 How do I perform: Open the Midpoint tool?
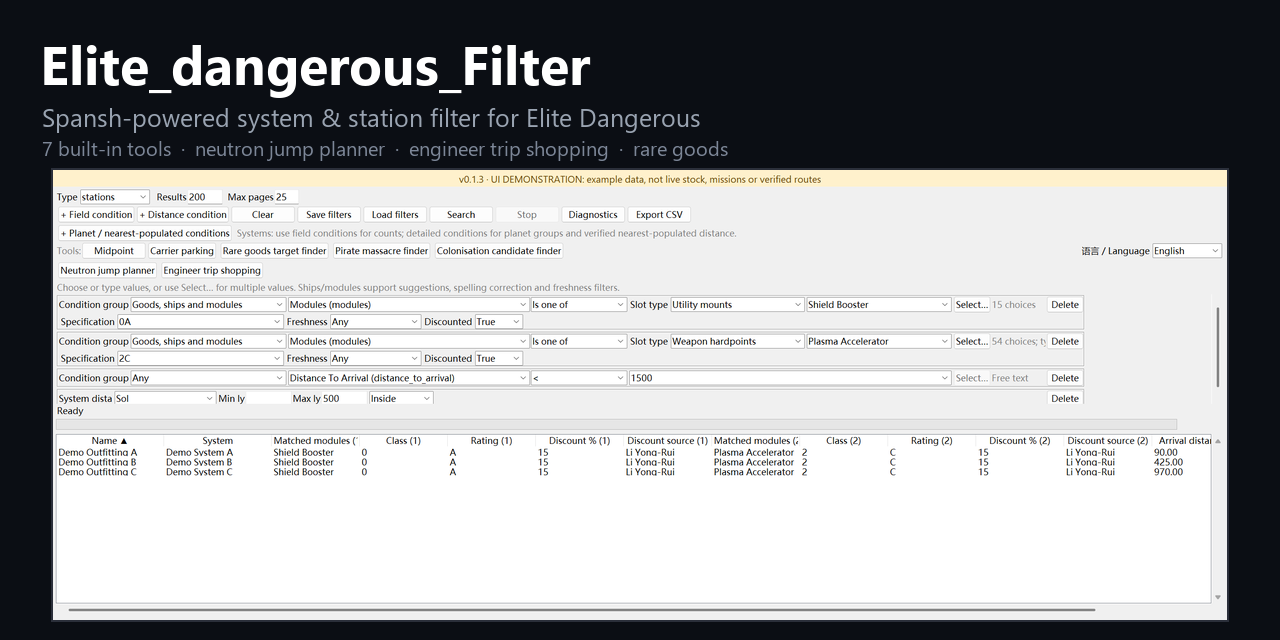click(114, 251)
